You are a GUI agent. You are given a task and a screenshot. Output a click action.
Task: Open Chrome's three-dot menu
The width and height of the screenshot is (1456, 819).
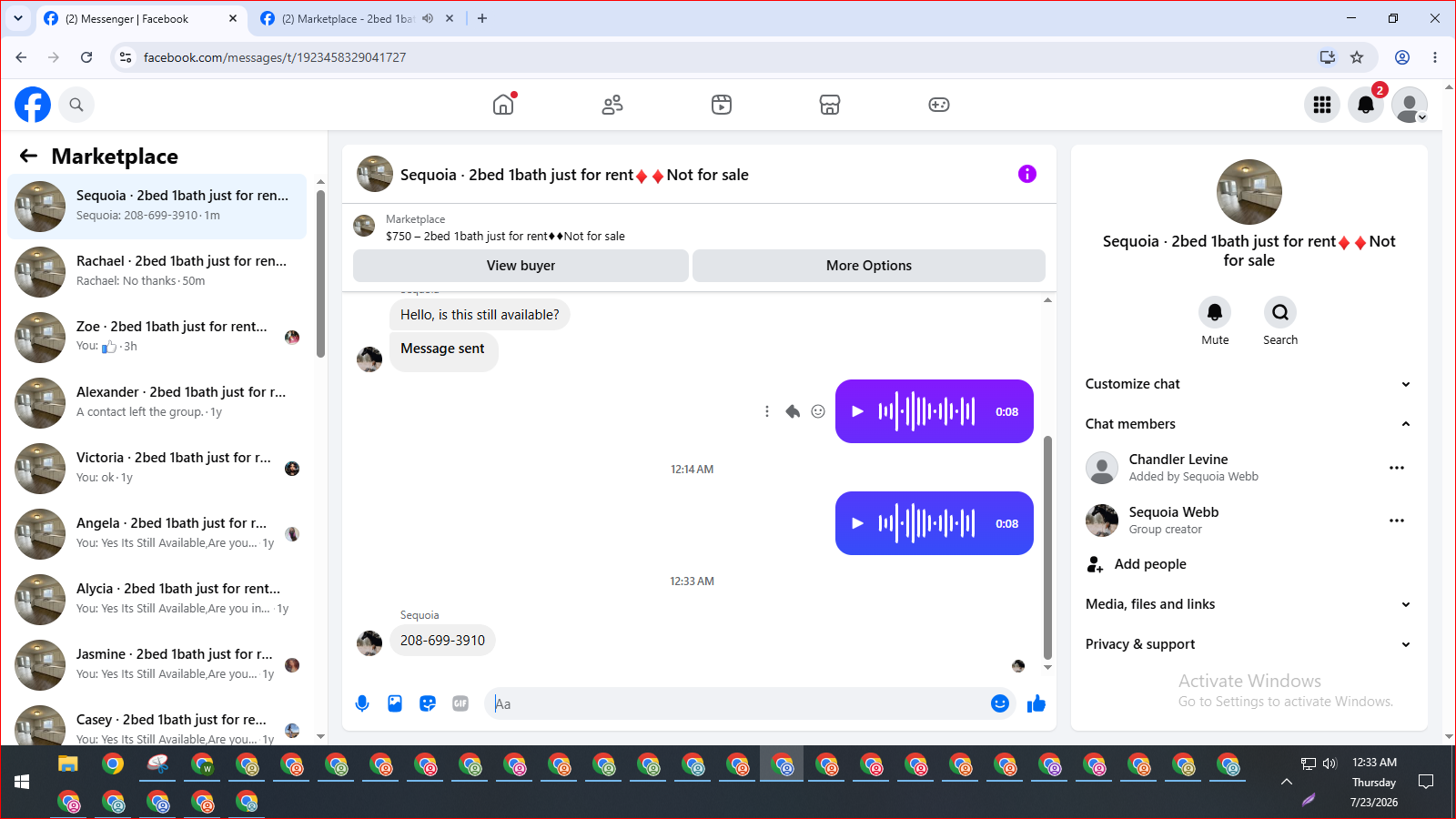click(1435, 57)
